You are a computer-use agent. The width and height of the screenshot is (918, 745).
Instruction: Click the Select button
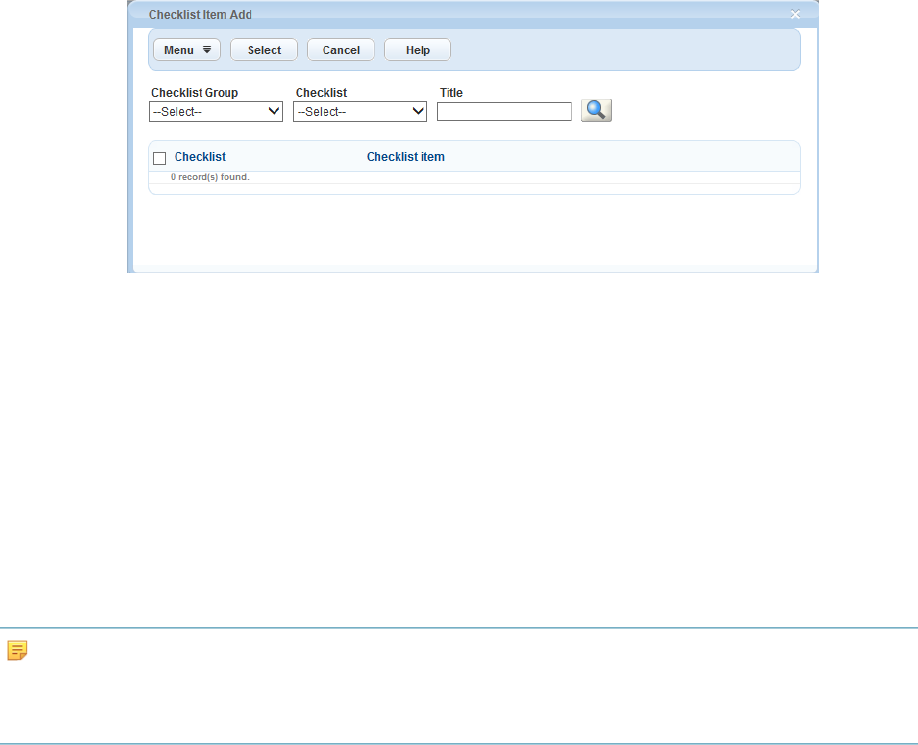click(x=264, y=50)
